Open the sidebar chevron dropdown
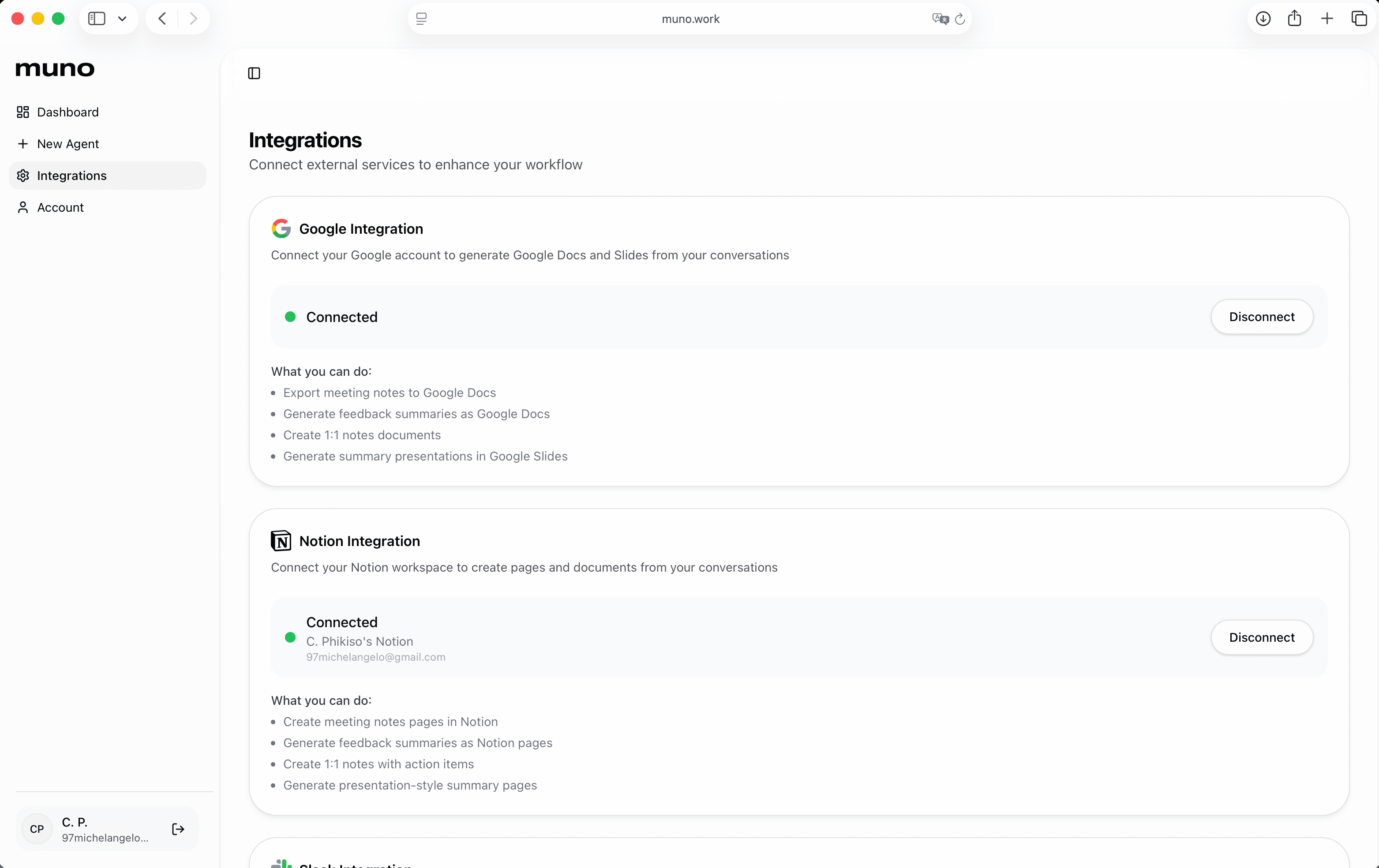The width and height of the screenshot is (1379, 868). point(122,19)
